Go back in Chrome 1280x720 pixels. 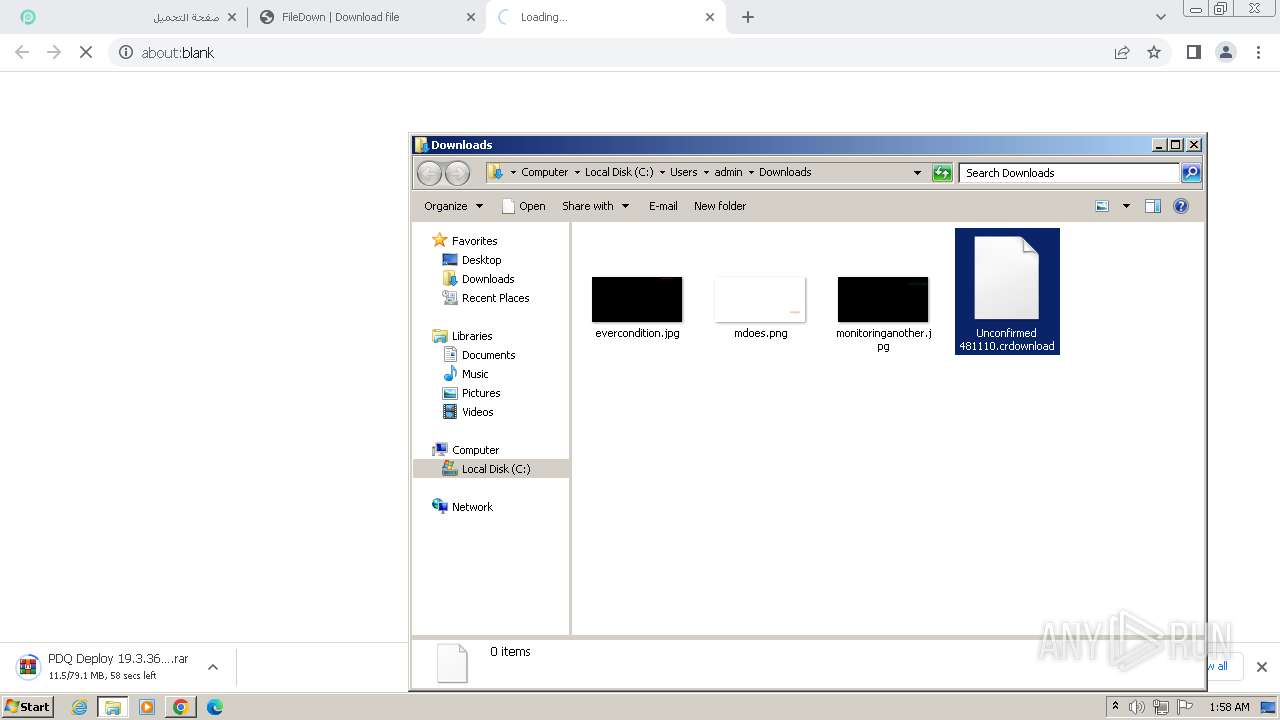22,52
